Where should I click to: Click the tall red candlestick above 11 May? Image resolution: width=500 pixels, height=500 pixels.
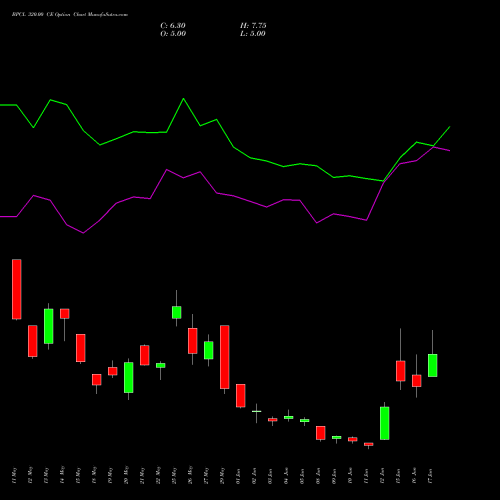(x=17, y=289)
